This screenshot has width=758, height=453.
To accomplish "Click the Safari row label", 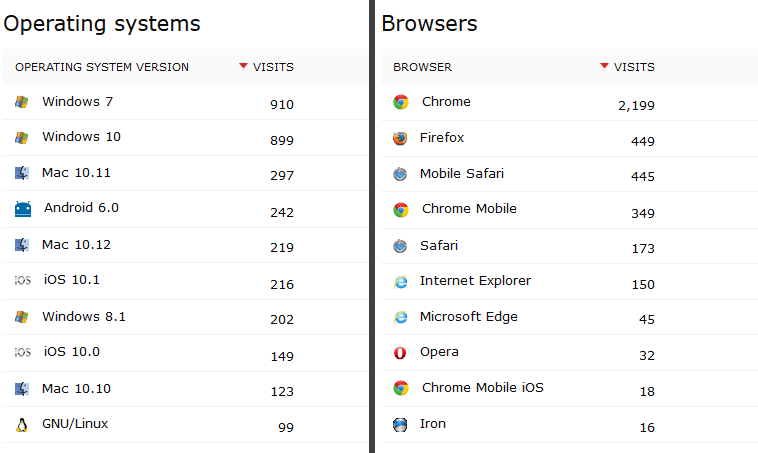I will pos(439,245).
